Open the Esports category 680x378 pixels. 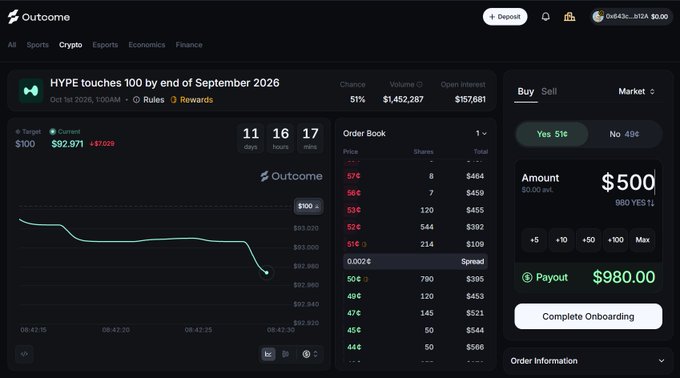point(105,45)
